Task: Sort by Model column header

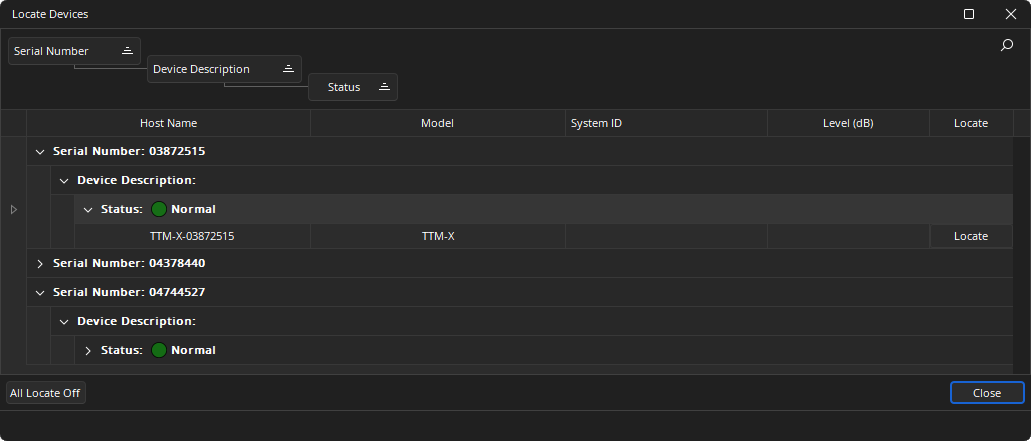Action: [x=437, y=124]
